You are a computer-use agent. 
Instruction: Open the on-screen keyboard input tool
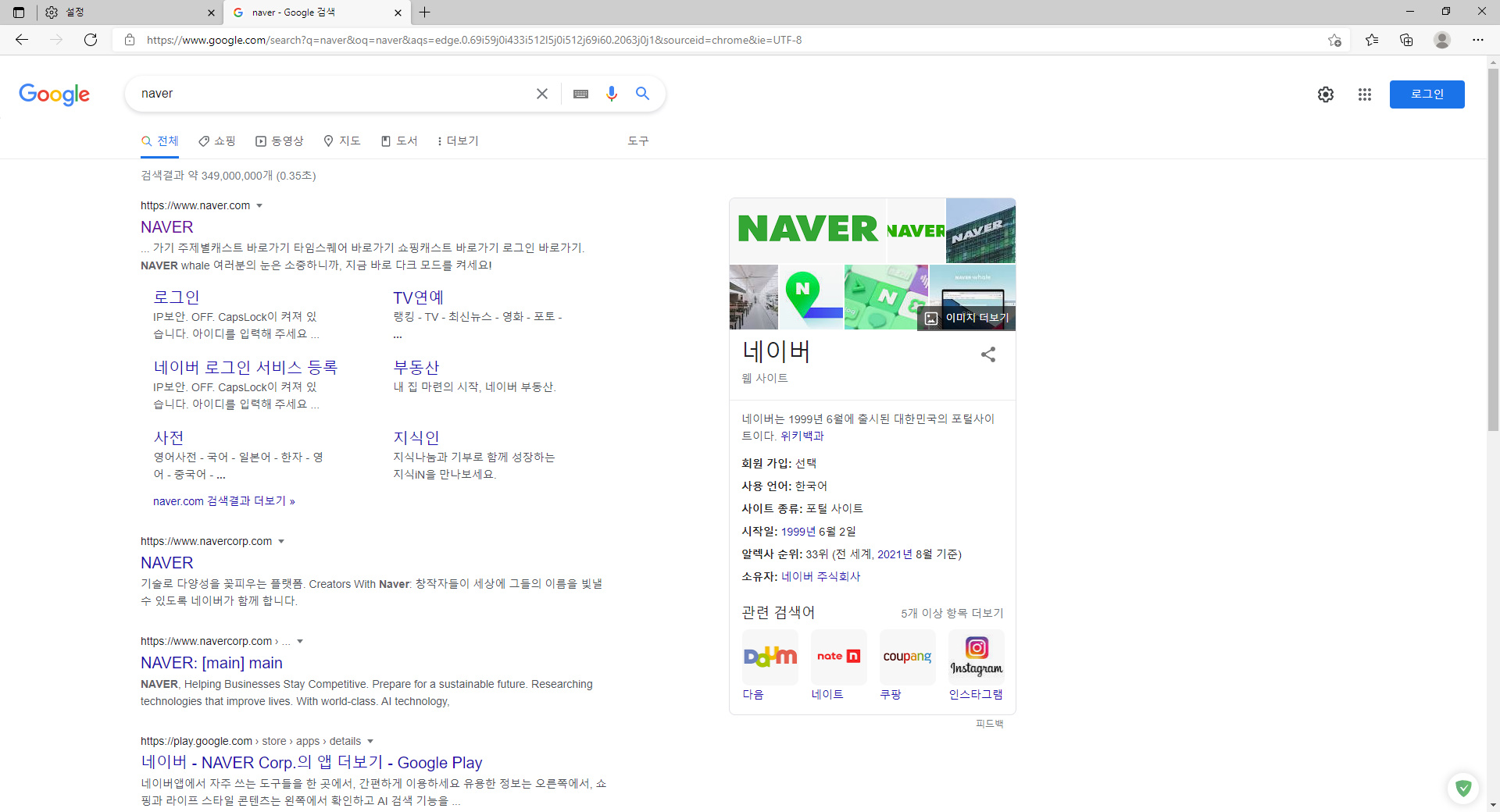(580, 94)
